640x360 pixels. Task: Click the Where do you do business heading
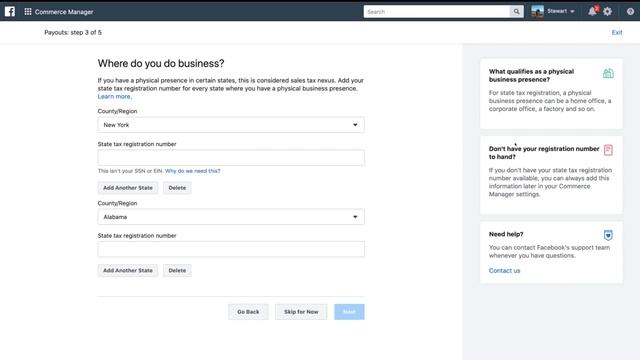pos(161,64)
